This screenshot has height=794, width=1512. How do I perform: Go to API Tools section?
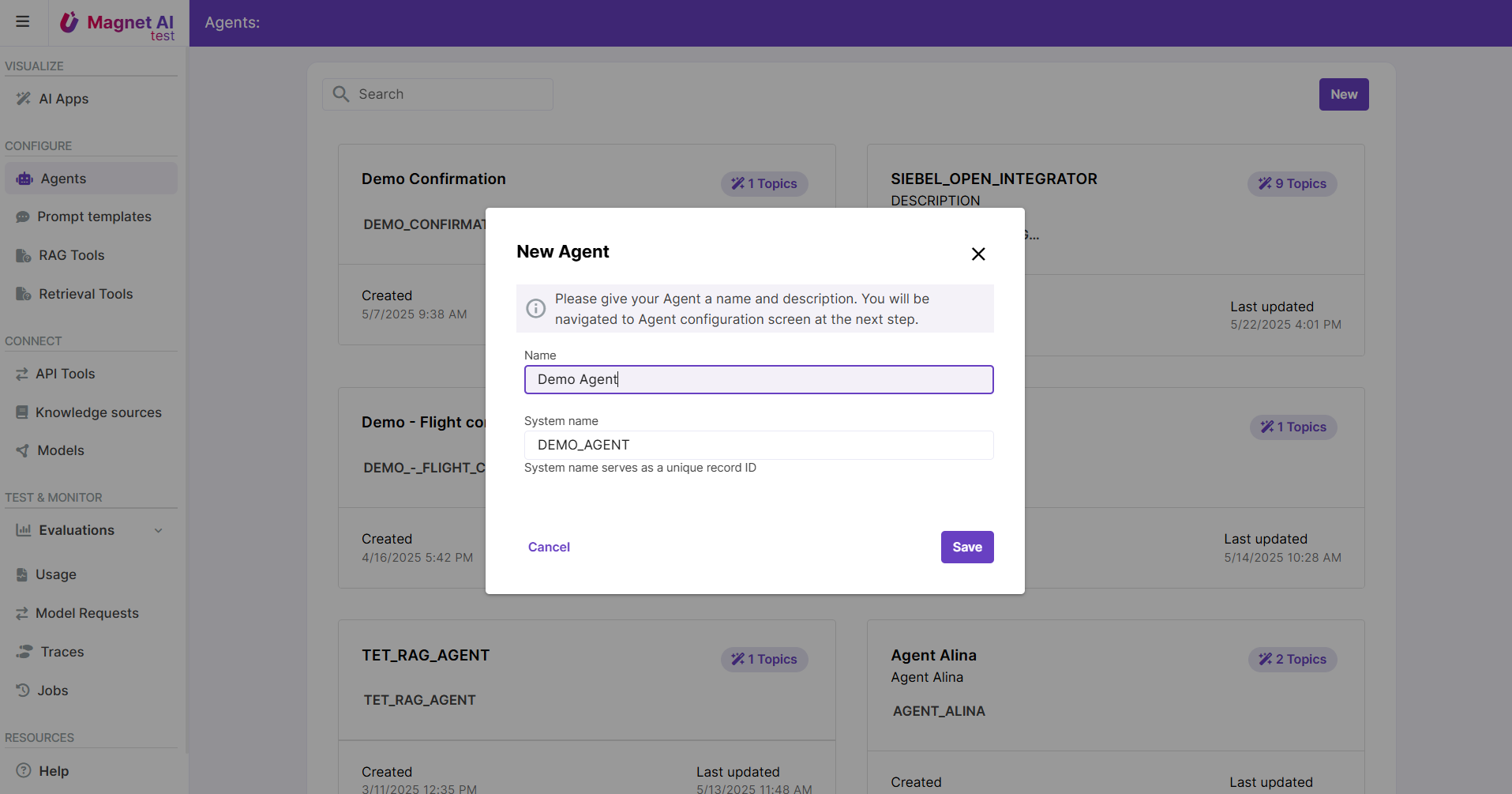coord(65,374)
